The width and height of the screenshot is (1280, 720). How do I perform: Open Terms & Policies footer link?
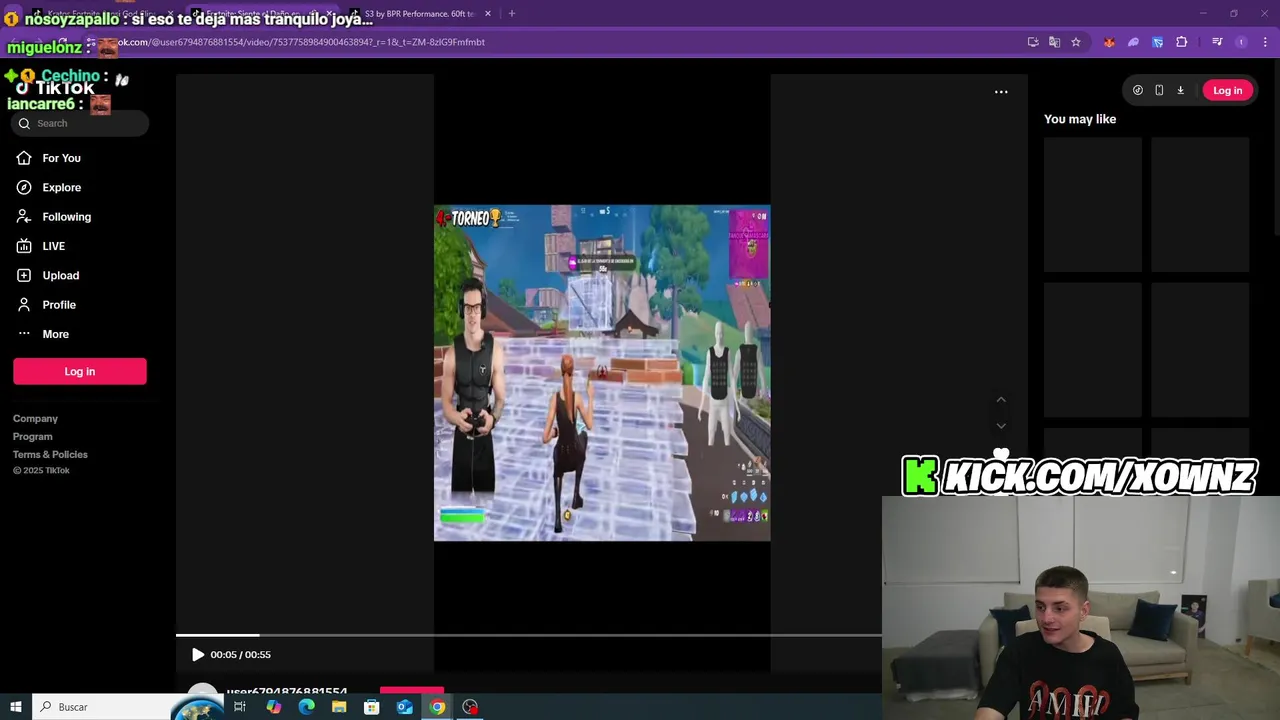pos(50,455)
